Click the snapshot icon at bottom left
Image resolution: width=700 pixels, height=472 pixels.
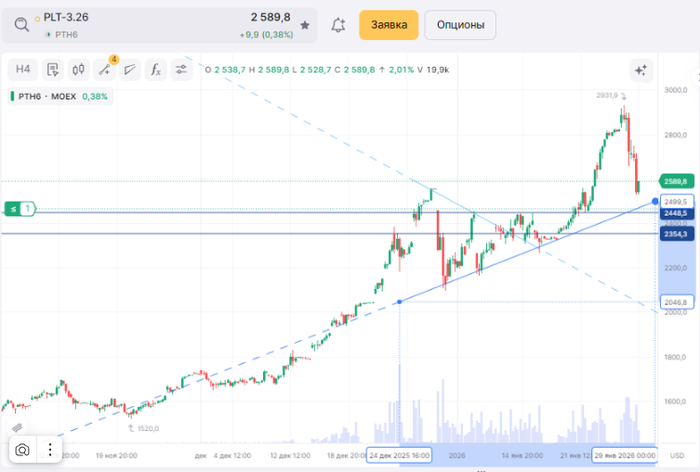point(22,450)
